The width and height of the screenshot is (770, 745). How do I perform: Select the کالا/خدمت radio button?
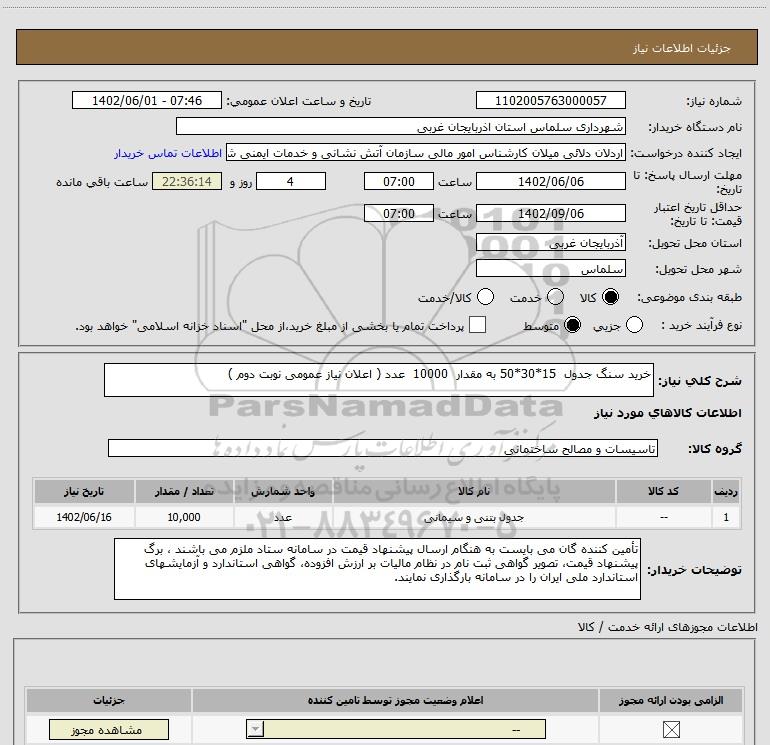[x=486, y=297]
